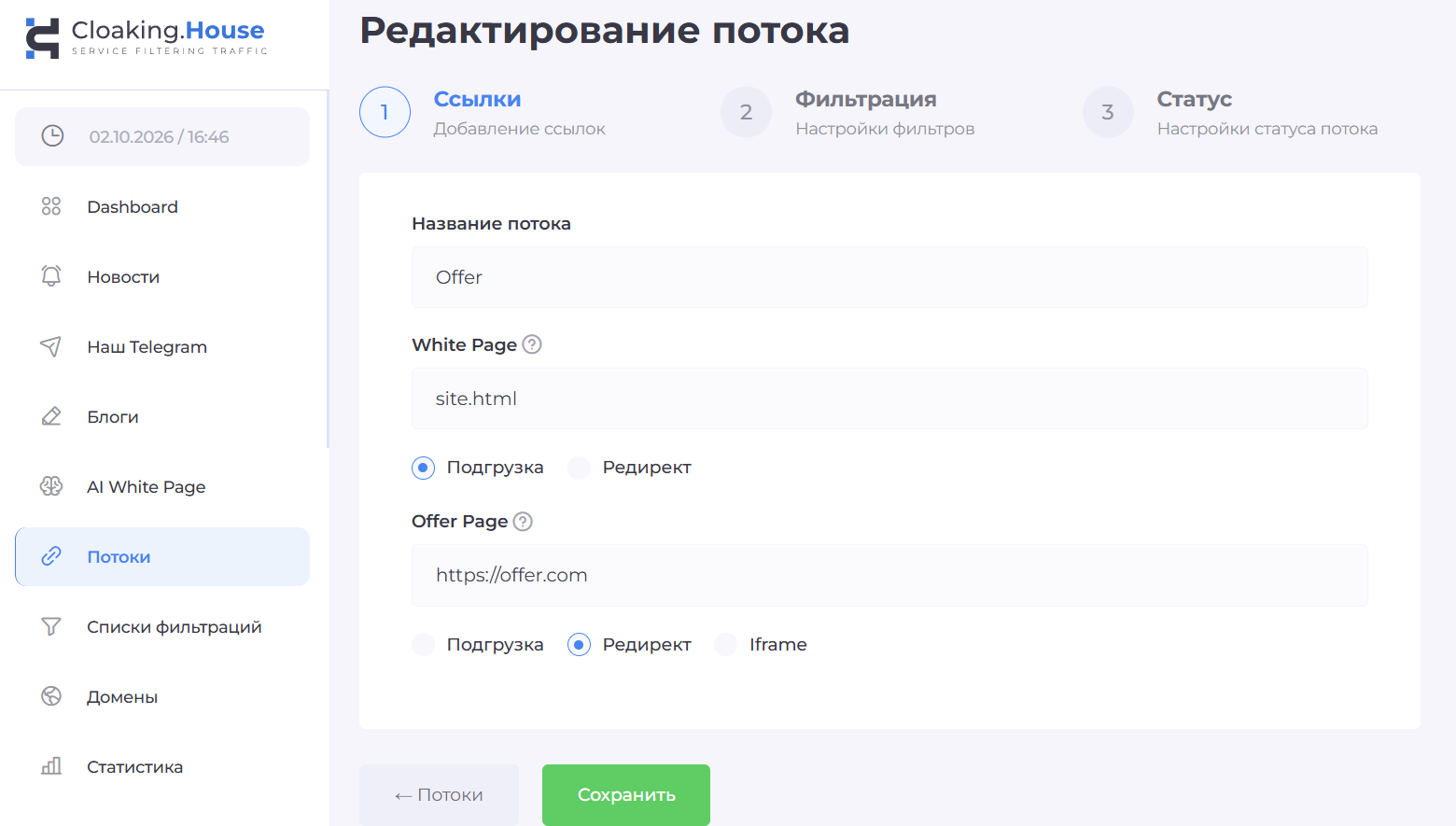
Task: Click the AI White Page brain icon
Action: 51,486
